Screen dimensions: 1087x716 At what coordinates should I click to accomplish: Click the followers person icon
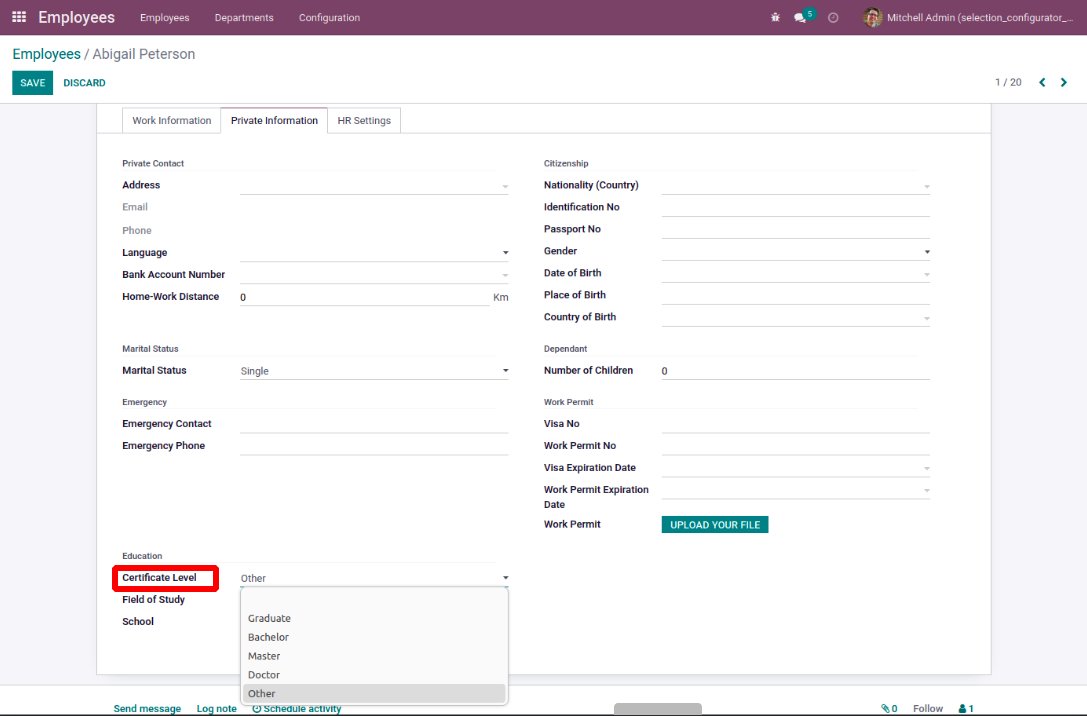tap(962, 708)
